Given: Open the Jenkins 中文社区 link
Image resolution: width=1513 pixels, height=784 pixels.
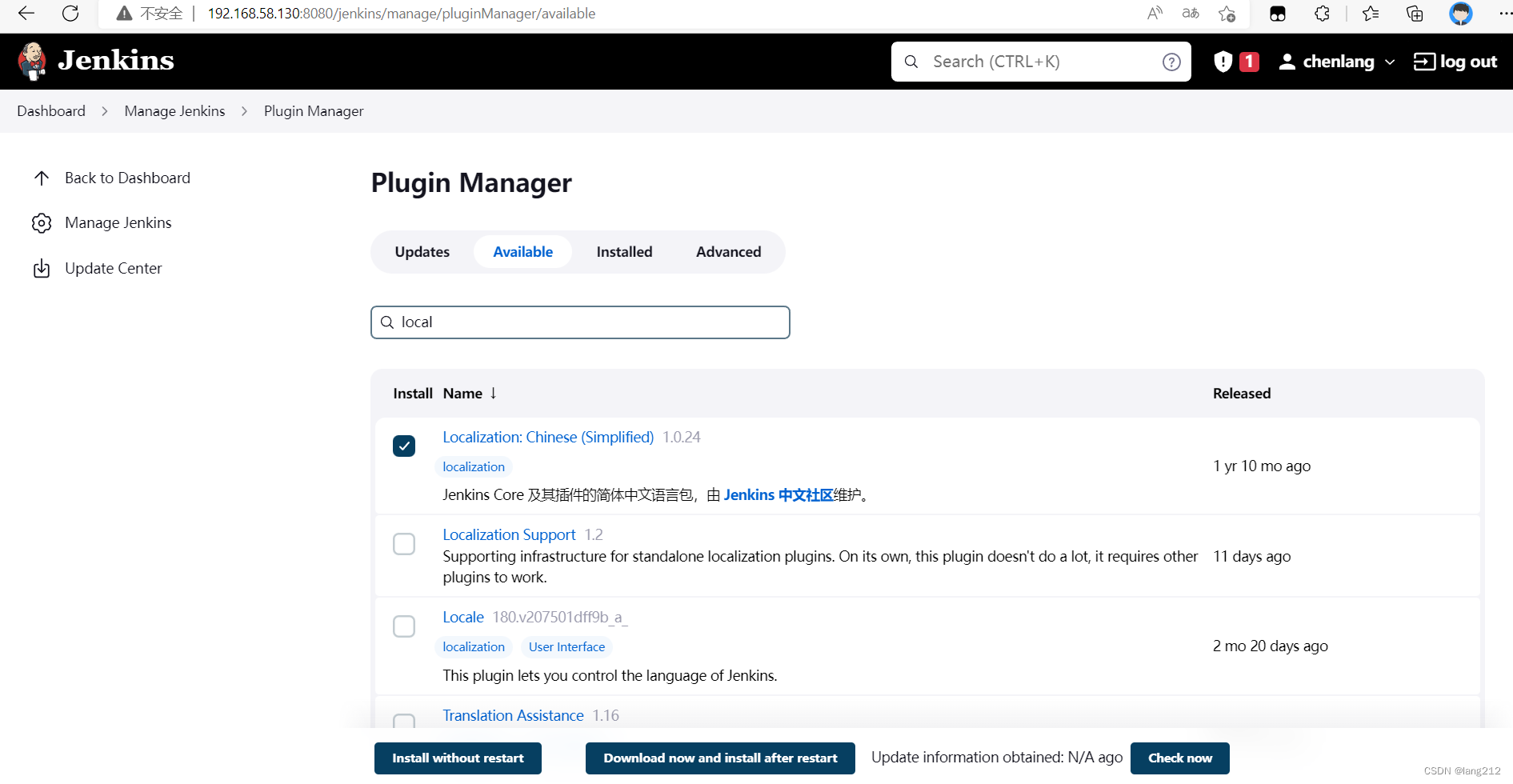Looking at the screenshot, I should tap(779, 495).
